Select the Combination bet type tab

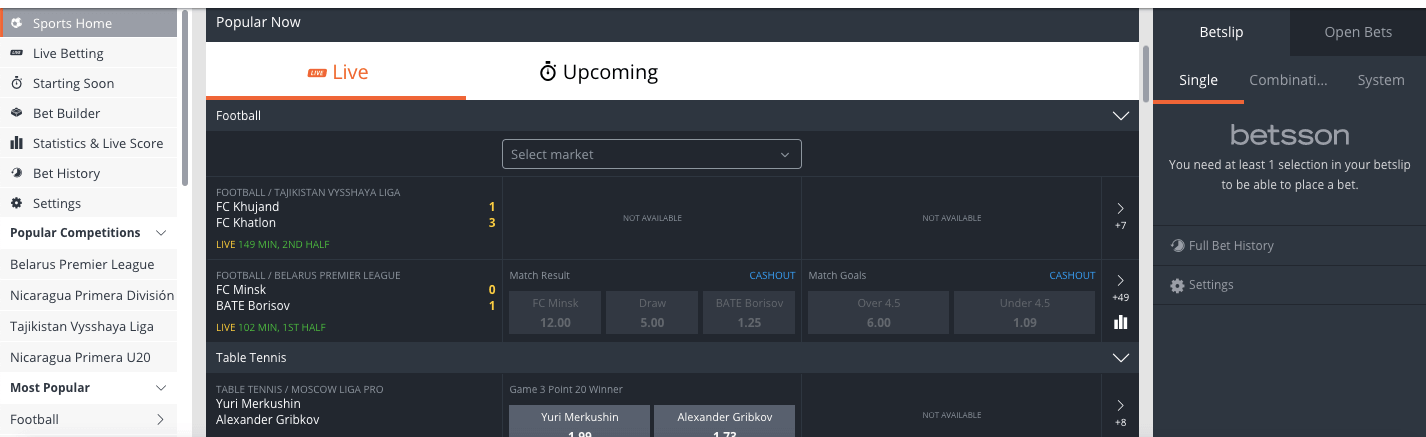click(x=1289, y=80)
